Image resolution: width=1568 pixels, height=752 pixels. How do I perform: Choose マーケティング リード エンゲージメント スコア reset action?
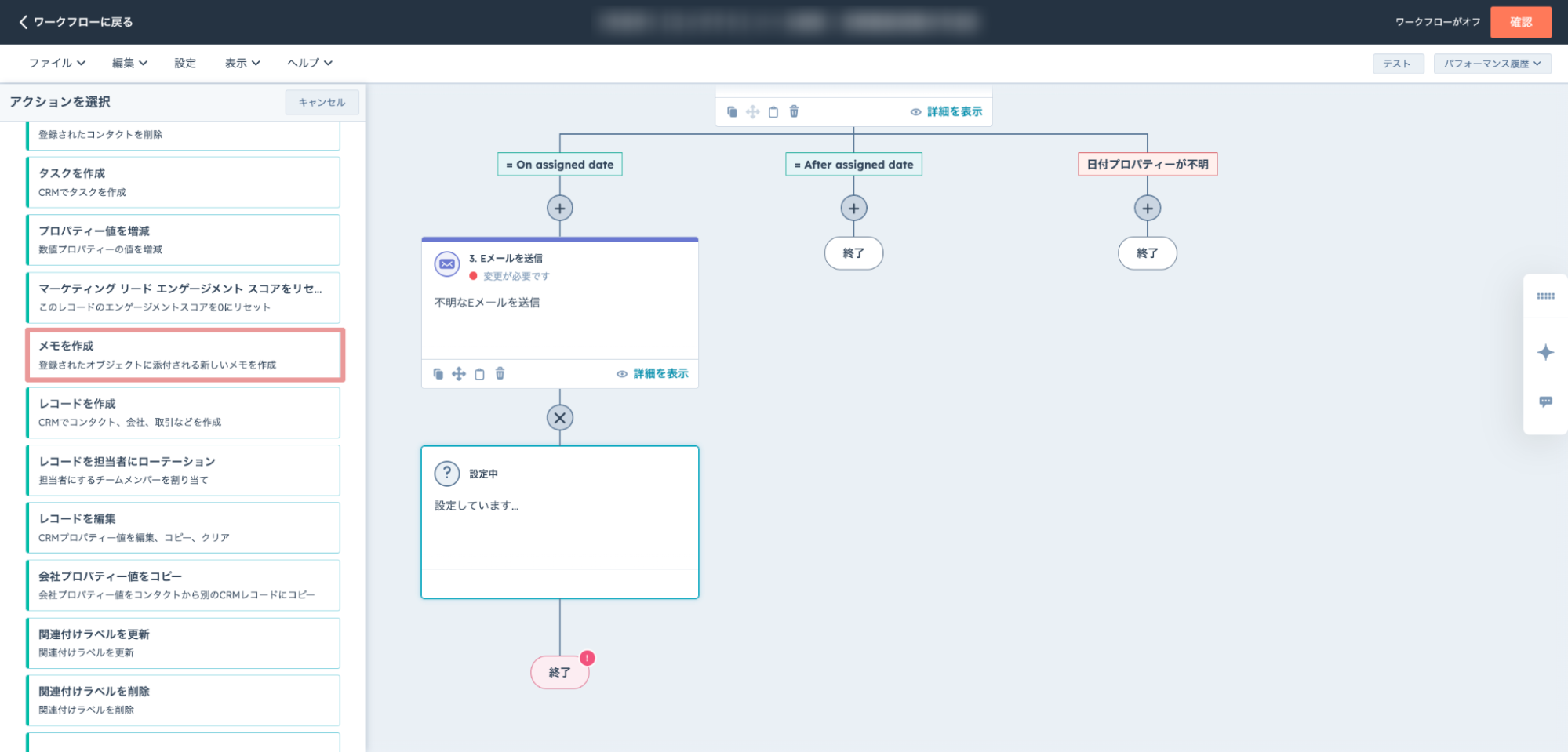point(184,297)
